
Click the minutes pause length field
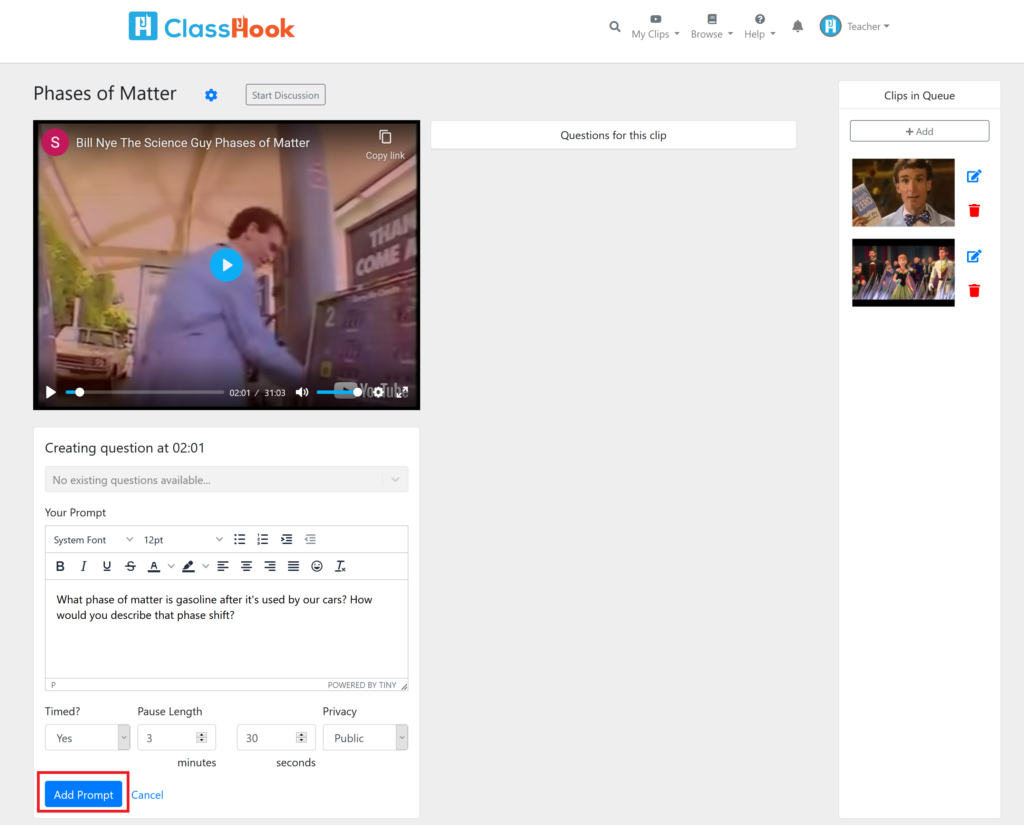click(x=176, y=737)
